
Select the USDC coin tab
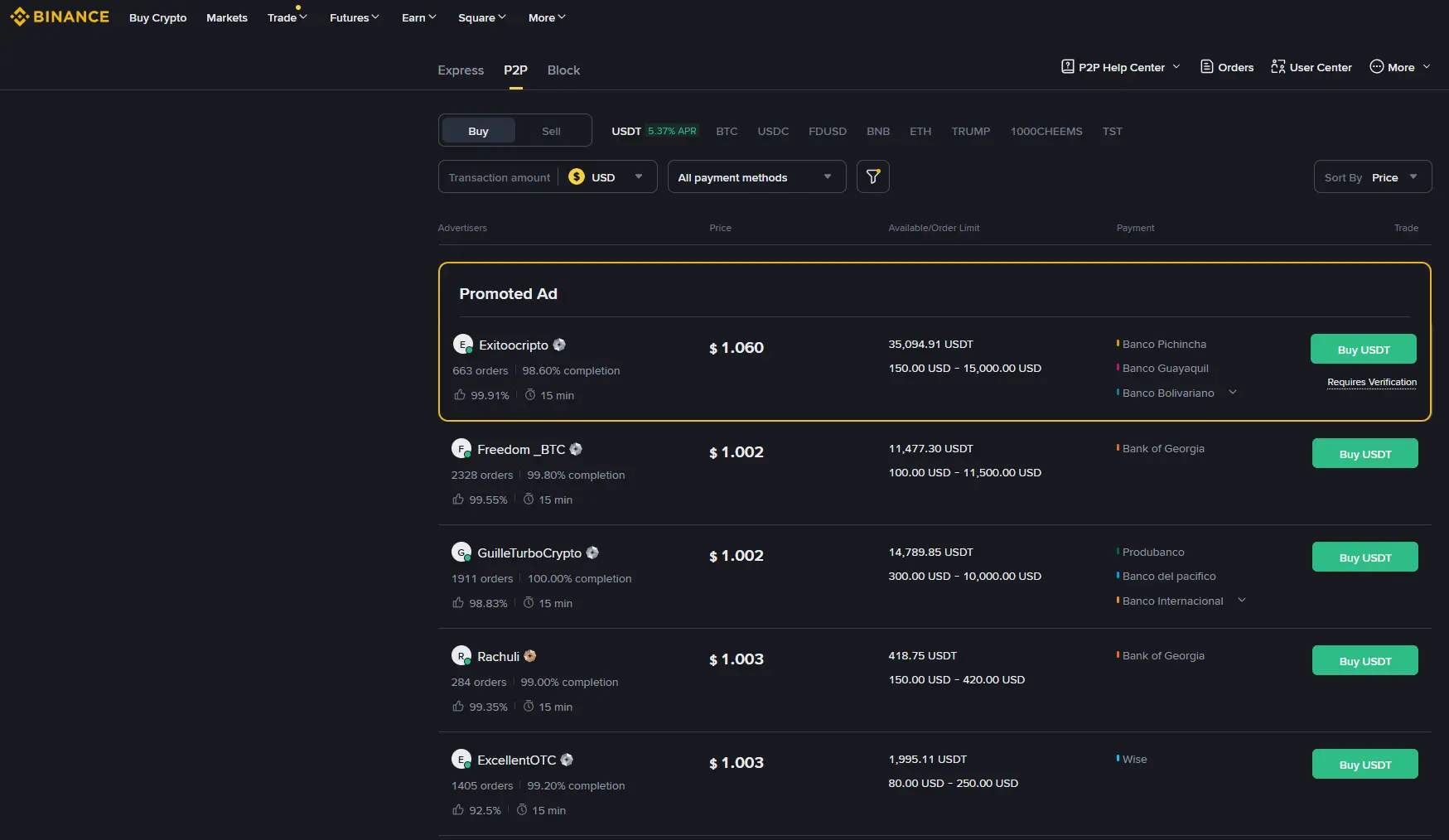pyautogui.click(x=773, y=131)
